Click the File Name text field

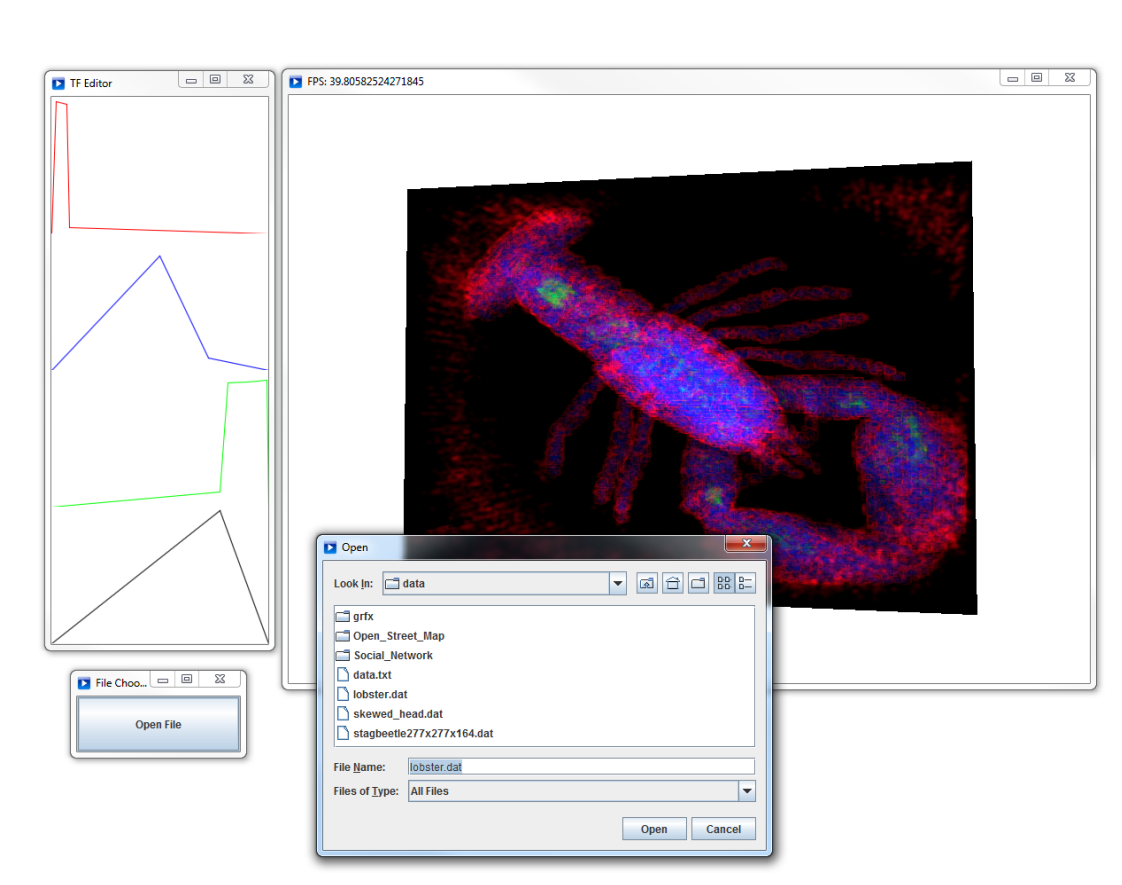coord(580,766)
